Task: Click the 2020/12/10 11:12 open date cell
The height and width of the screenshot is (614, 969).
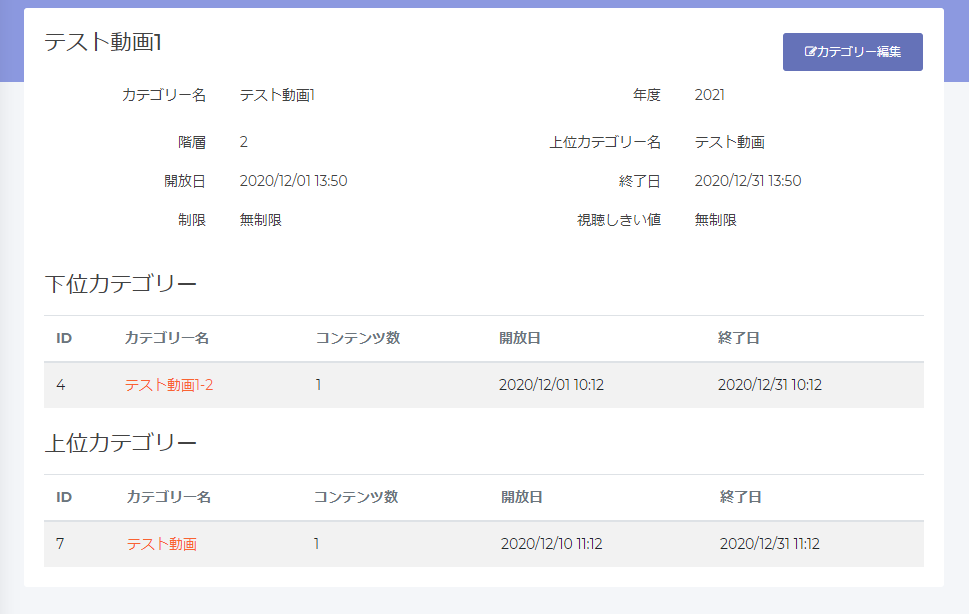Action: pyautogui.click(x=551, y=544)
